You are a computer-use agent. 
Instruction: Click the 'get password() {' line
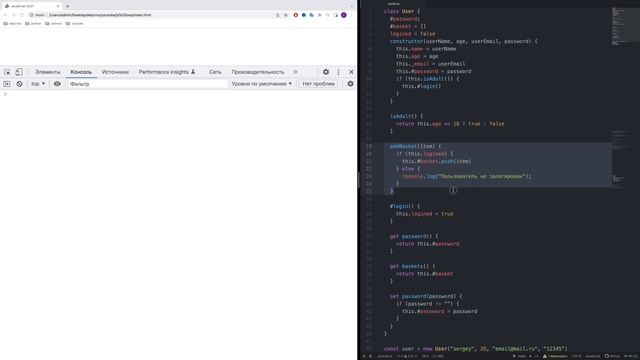413,236
